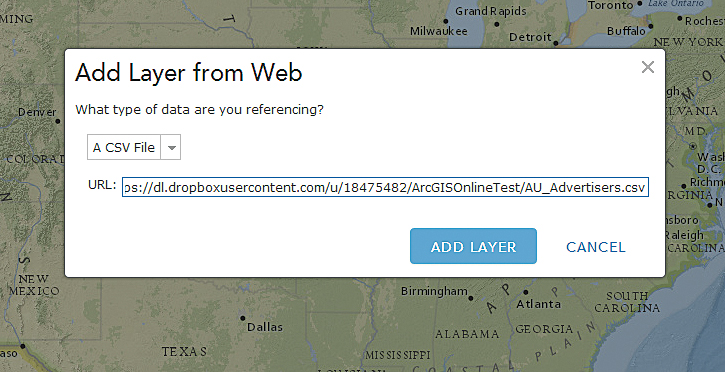Click the Denver city dot on map
The width and height of the screenshot is (725, 372).
pos(58,122)
